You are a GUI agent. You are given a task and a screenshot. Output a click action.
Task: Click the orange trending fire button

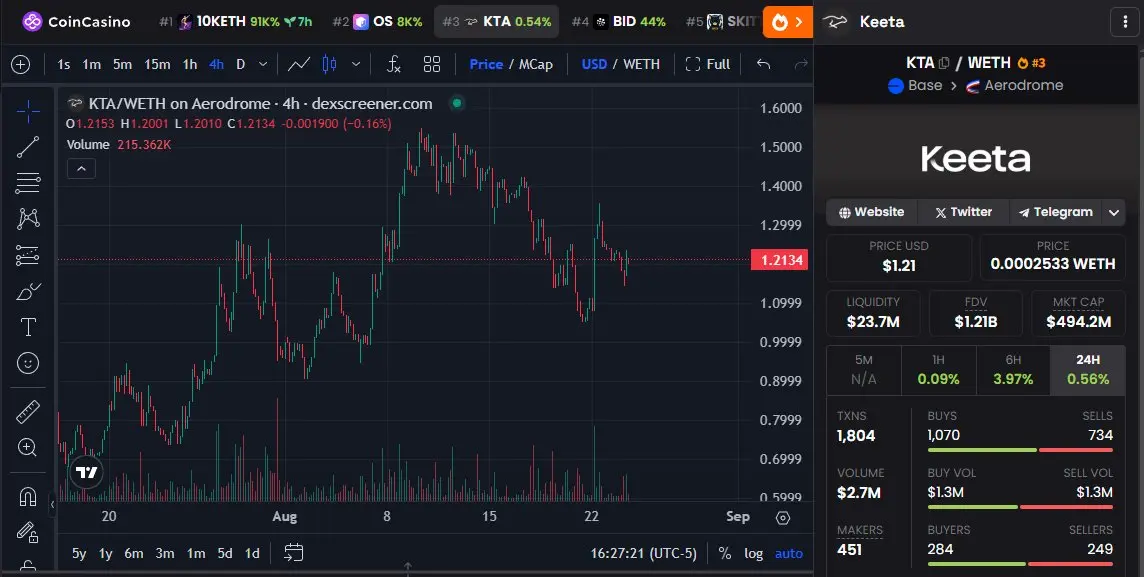(788, 22)
